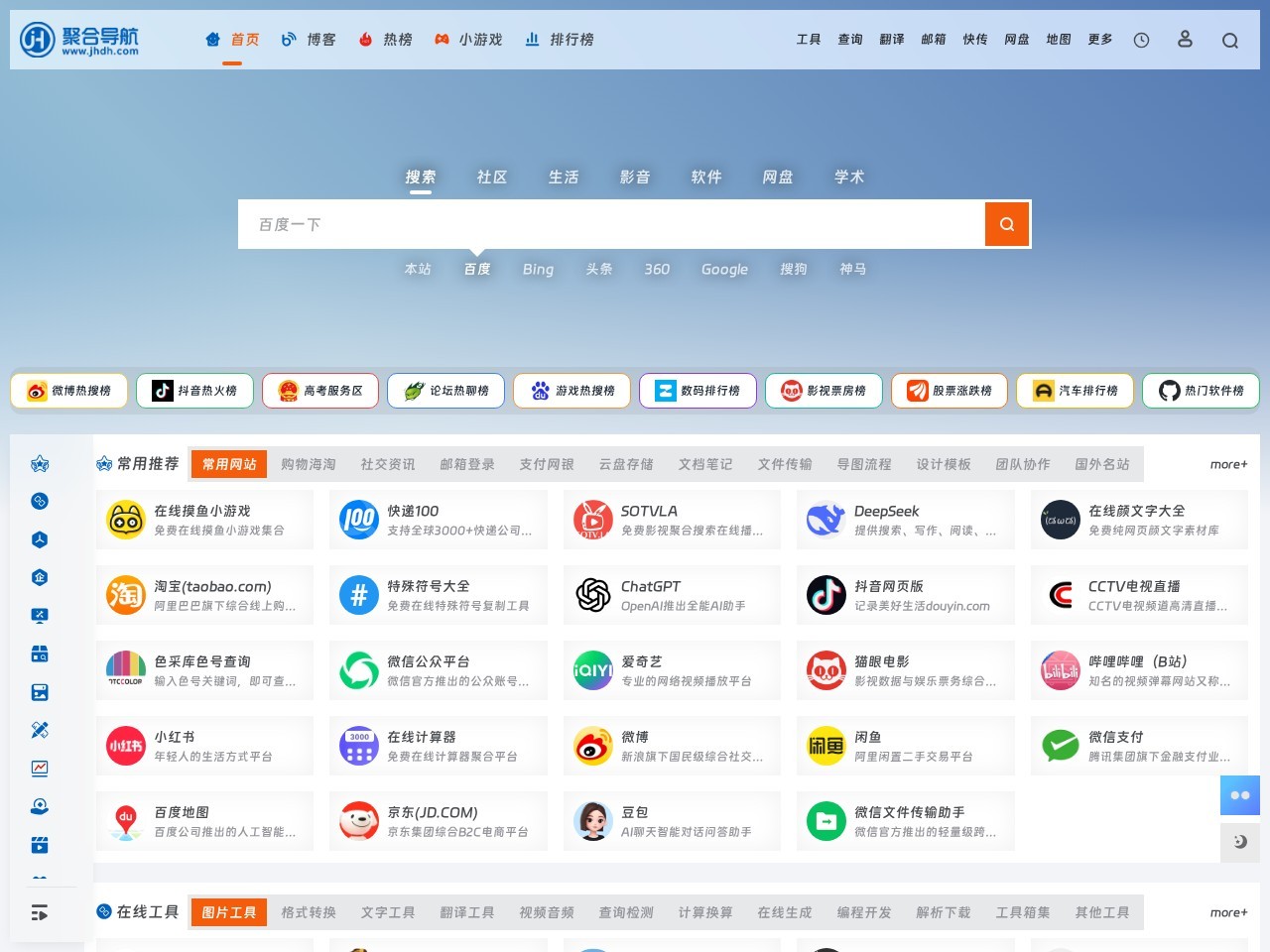Switch search category to 学术
The height and width of the screenshot is (952, 1270).
point(849,177)
